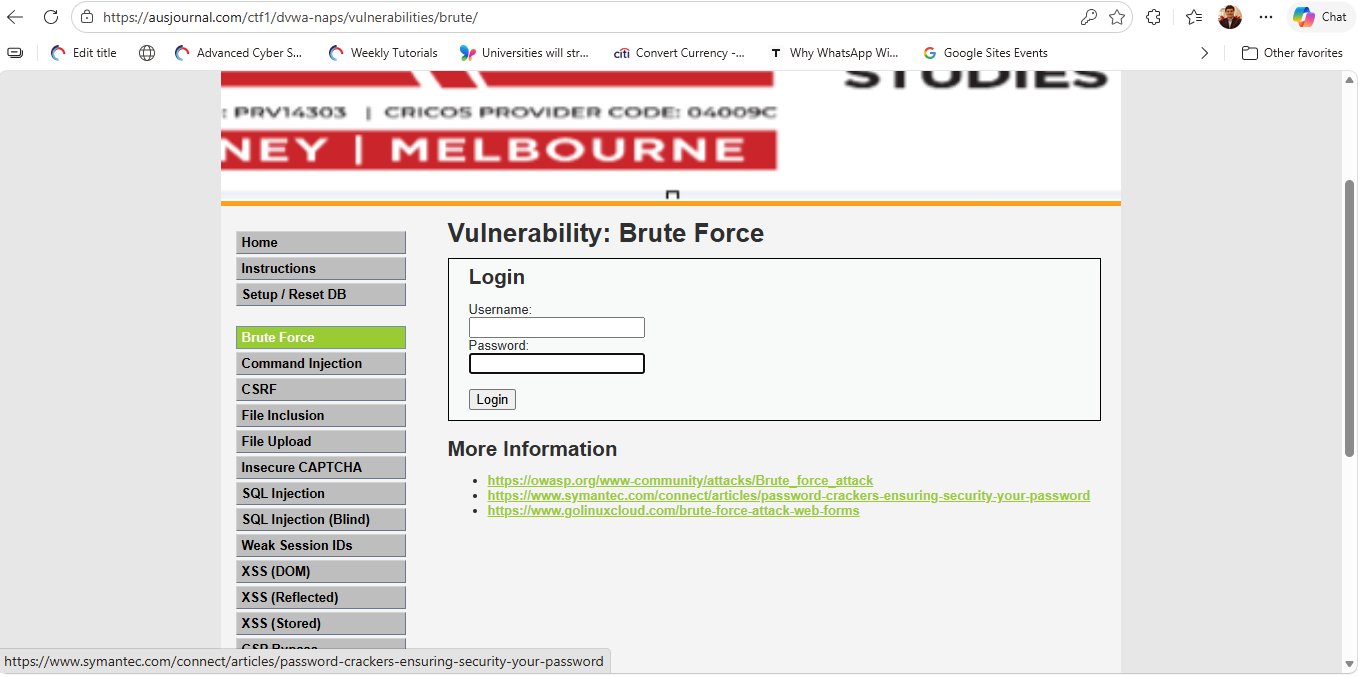Viewport: 1358px width, 677px height.
Task: Open the CSRF menu item
Action: 321,390
